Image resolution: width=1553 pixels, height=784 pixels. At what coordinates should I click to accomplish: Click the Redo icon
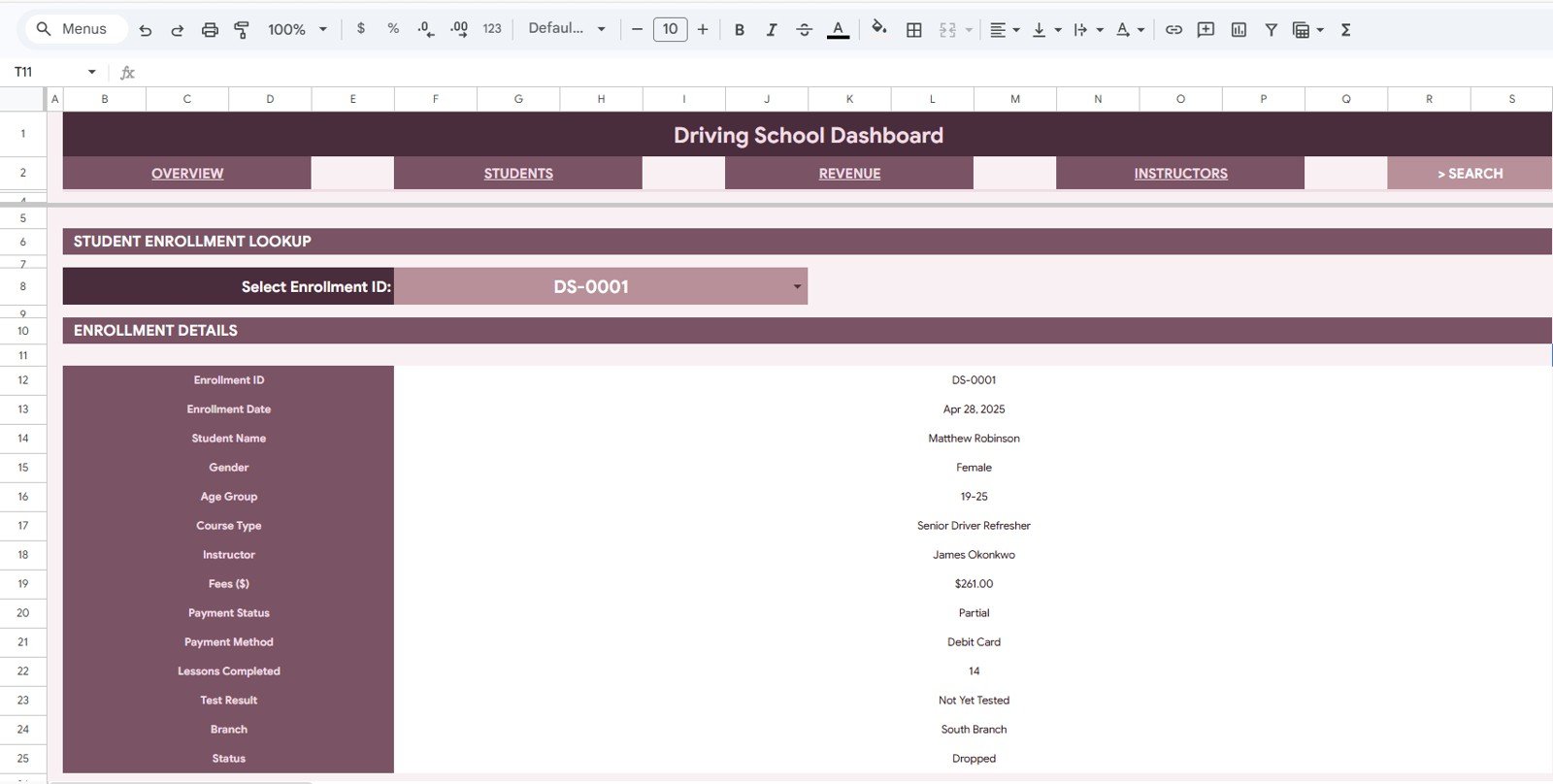pyautogui.click(x=177, y=30)
